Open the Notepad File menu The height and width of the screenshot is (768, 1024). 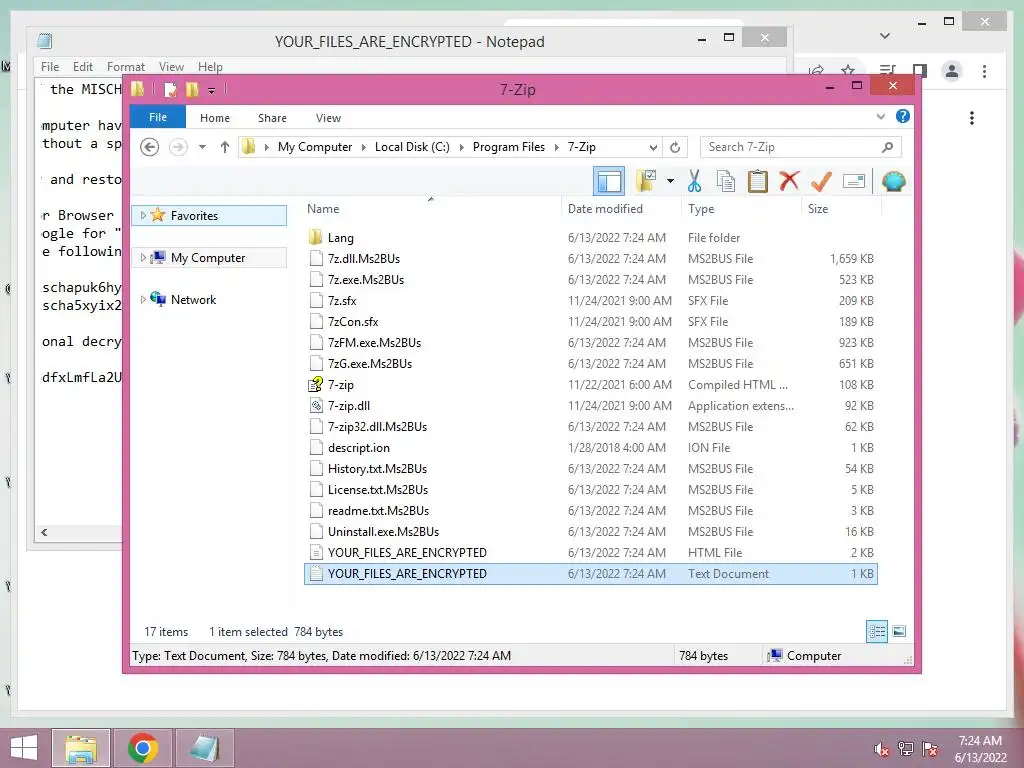pos(50,67)
